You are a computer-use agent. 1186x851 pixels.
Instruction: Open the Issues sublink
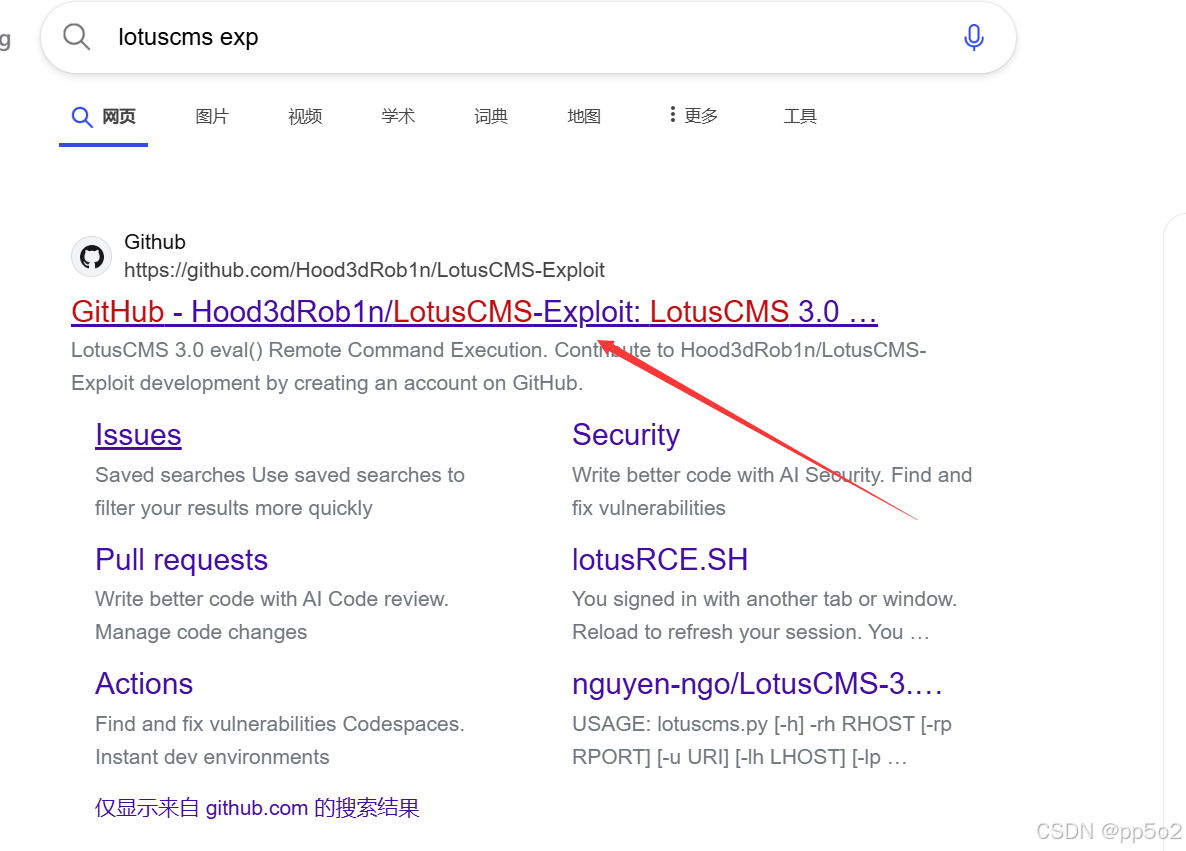click(138, 435)
